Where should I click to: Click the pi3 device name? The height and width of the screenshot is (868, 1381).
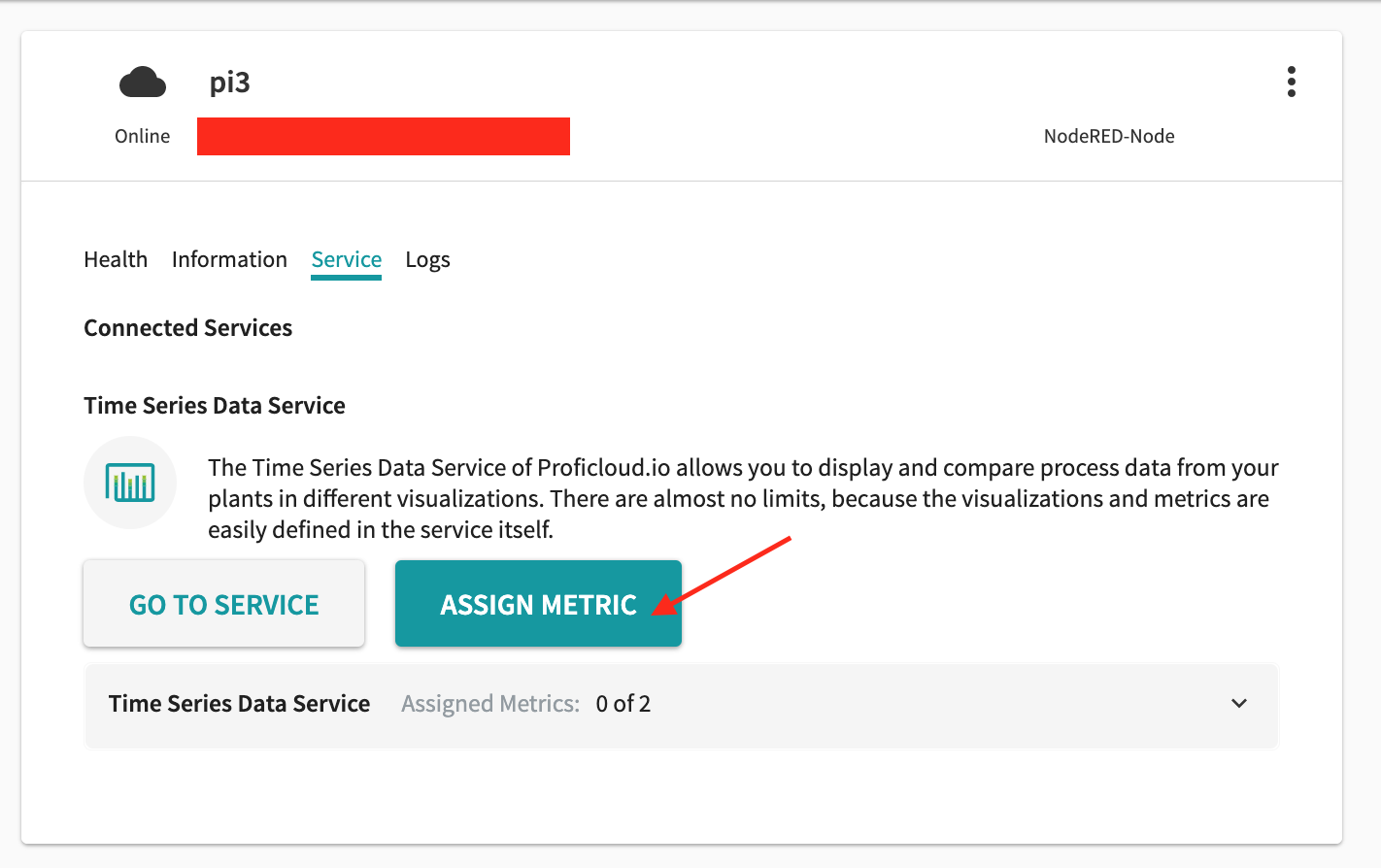(x=230, y=83)
